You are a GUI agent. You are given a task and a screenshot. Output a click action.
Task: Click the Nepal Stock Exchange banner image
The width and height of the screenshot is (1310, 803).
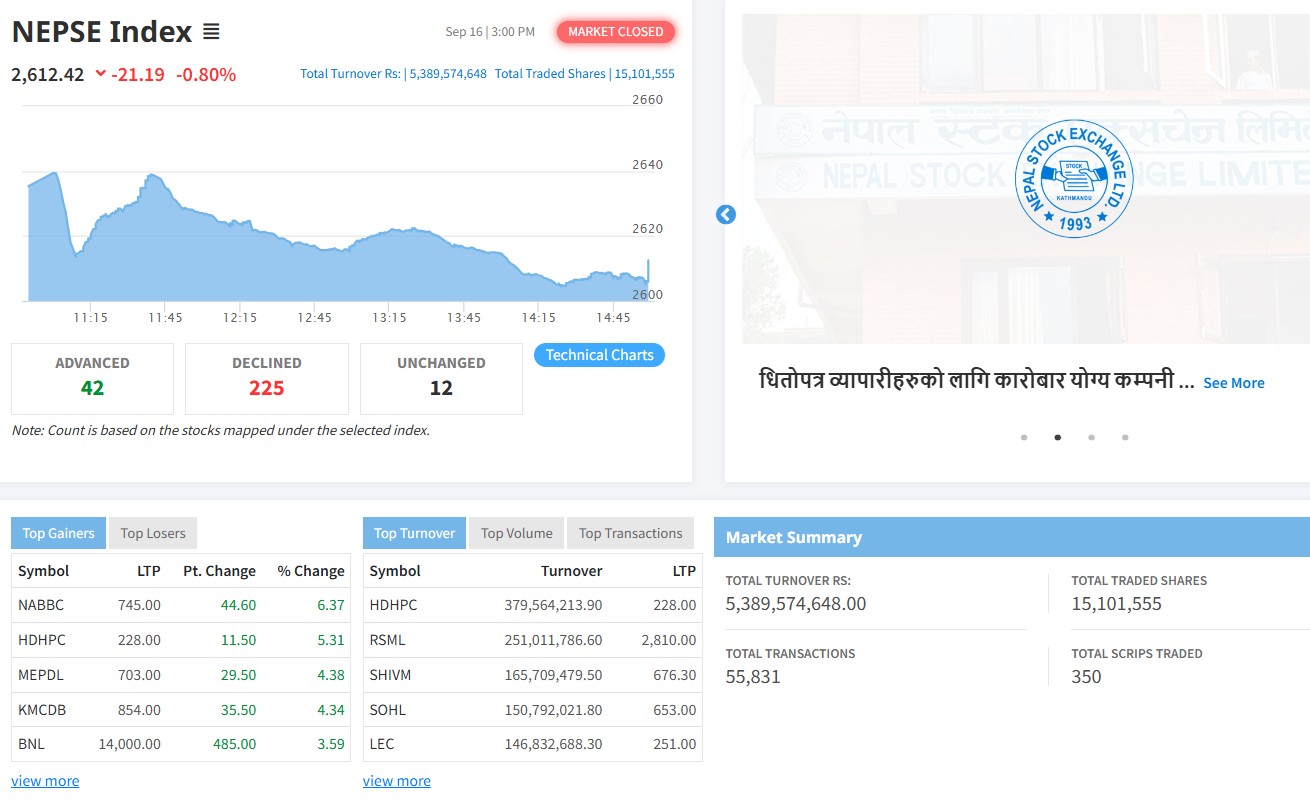[1026, 179]
